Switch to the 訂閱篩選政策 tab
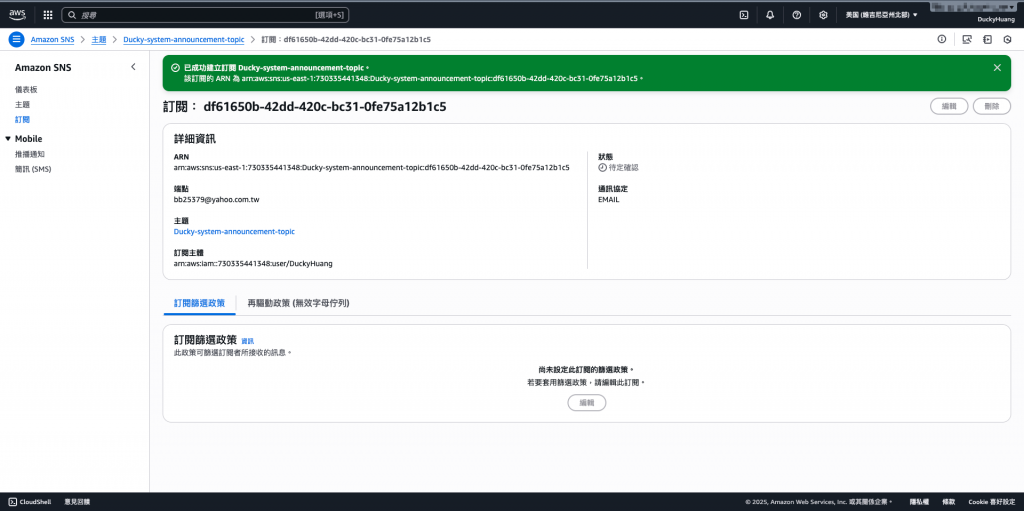The image size is (1024, 511). point(199,303)
